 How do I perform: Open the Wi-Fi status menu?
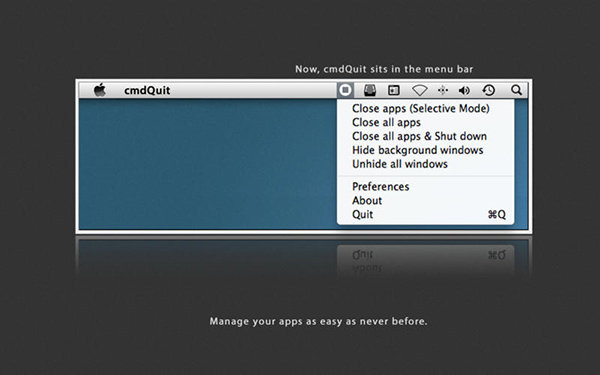click(x=419, y=91)
